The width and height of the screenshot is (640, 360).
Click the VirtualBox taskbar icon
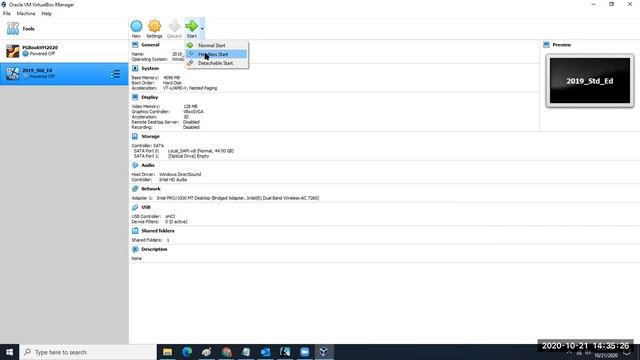[x=324, y=352]
